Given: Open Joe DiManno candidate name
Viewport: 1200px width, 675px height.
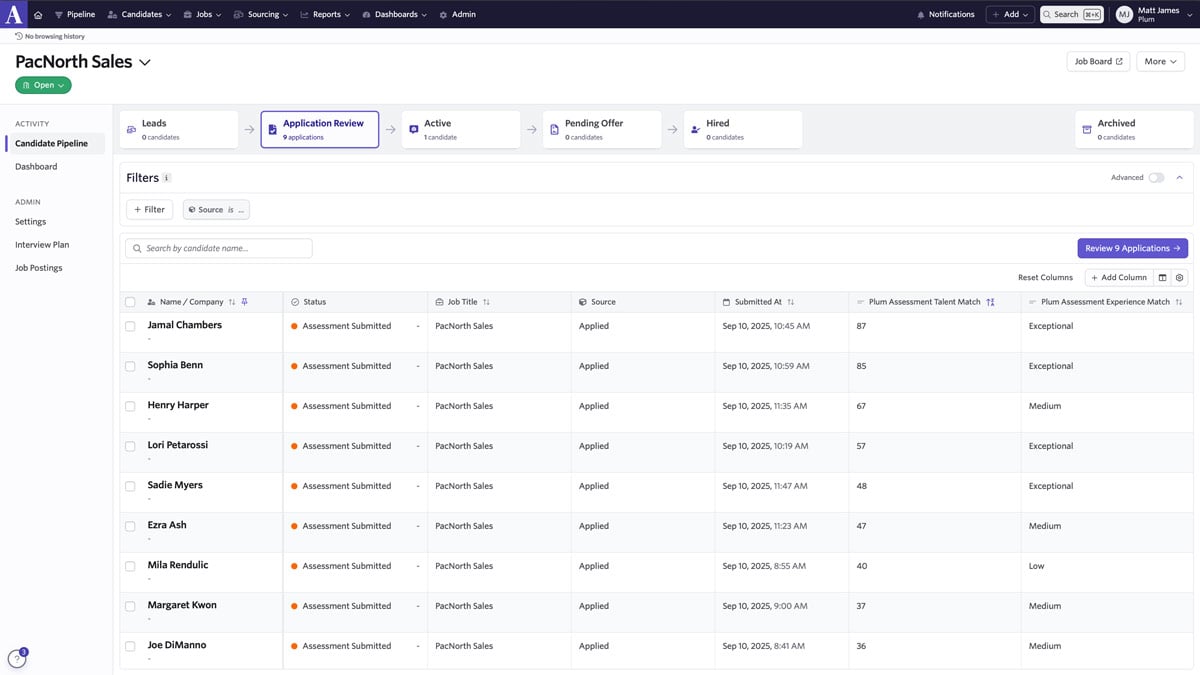Looking at the screenshot, I should point(177,645).
